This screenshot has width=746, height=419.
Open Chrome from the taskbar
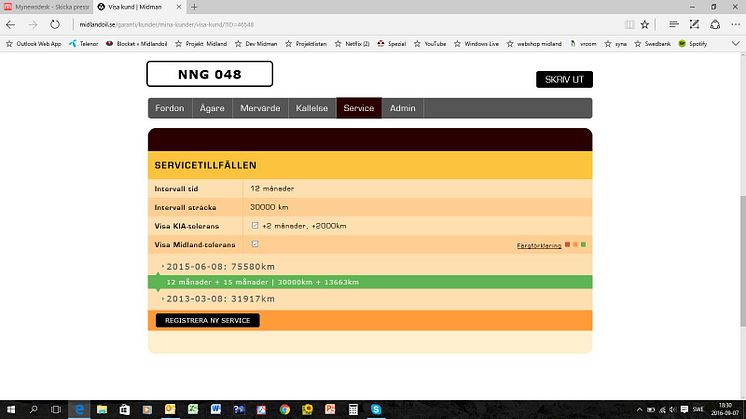pyautogui.click(x=285, y=409)
